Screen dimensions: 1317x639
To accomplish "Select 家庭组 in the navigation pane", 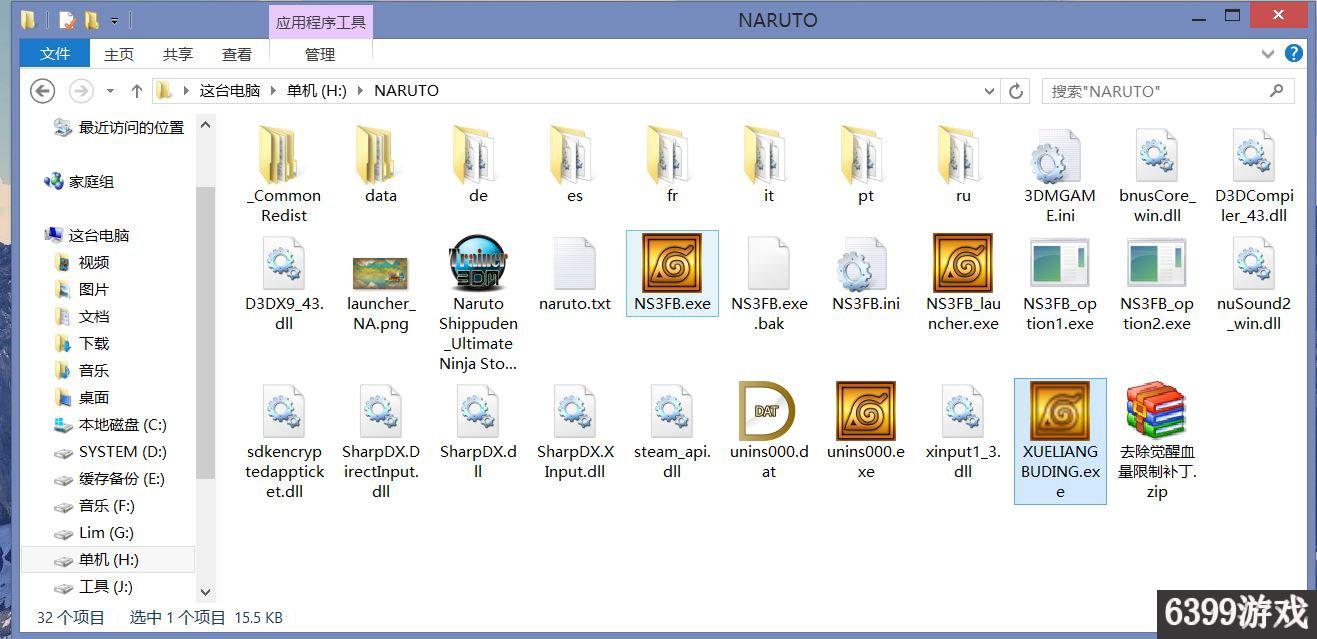I will pyautogui.click(x=80, y=181).
